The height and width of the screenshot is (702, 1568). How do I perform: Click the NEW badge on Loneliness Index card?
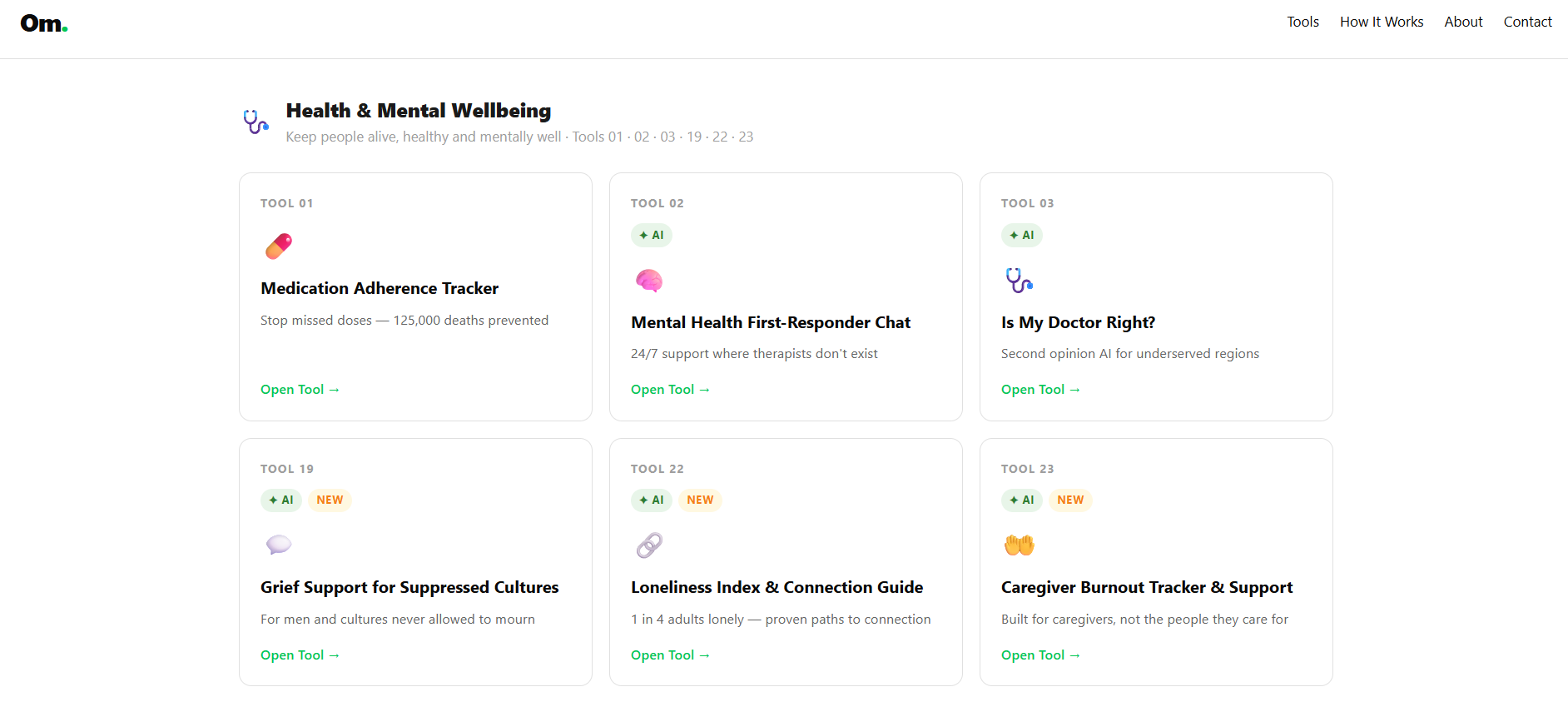[x=700, y=500]
